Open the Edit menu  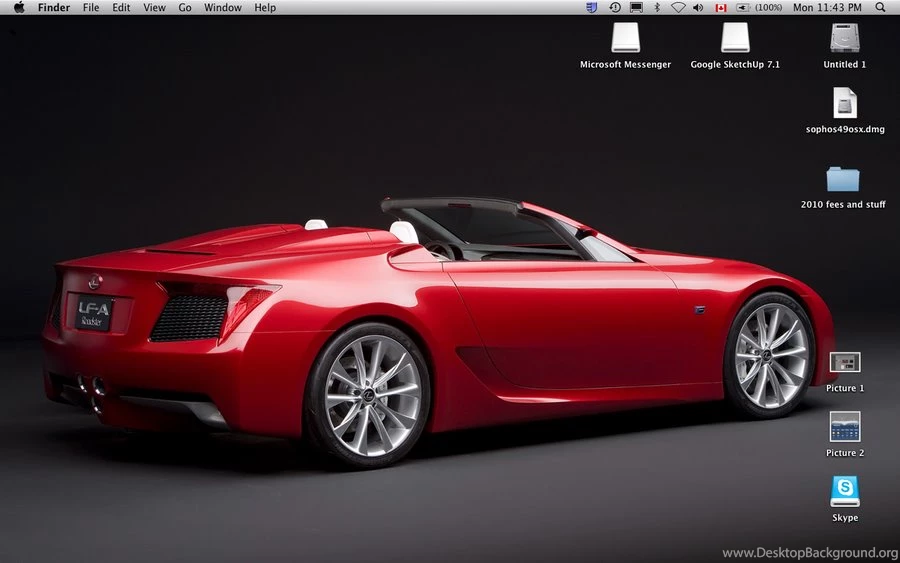point(121,7)
